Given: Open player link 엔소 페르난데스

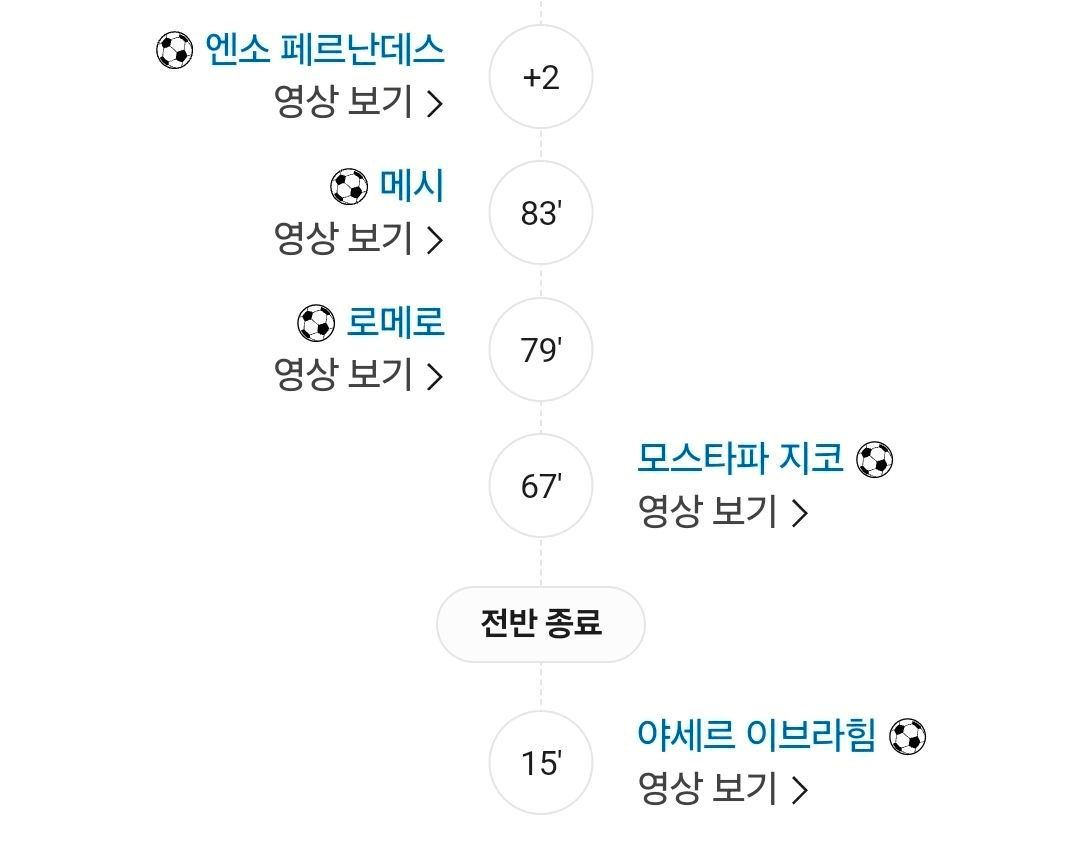Looking at the screenshot, I should tap(325, 50).
